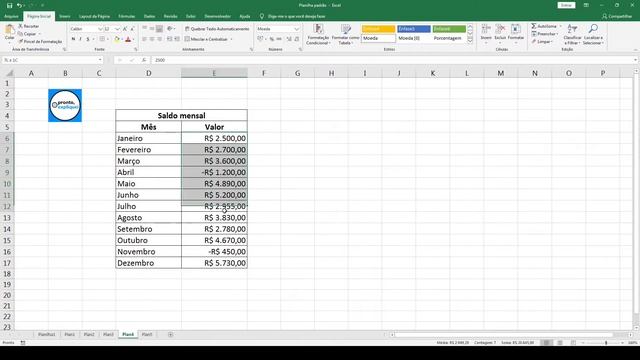Open the Inserir ribbon tab
This screenshot has height=360, width=640.
64,16
